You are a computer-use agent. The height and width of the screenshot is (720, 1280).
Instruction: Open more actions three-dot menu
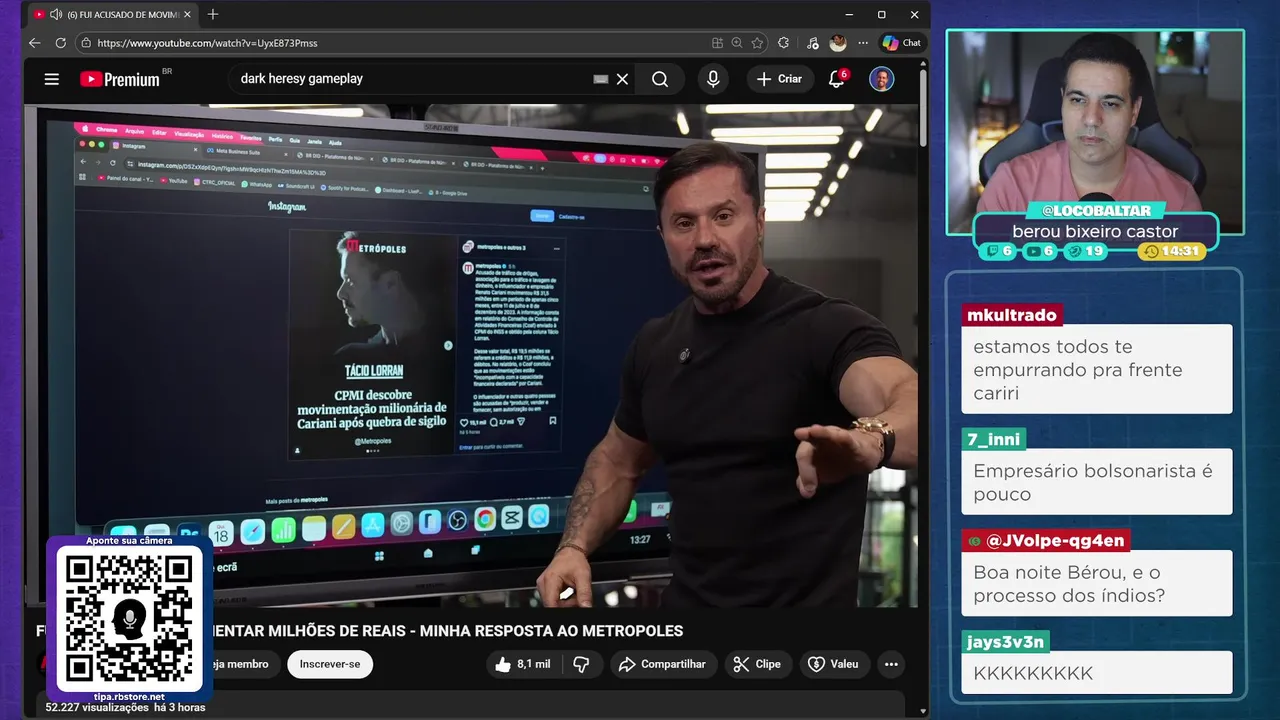click(891, 664)
